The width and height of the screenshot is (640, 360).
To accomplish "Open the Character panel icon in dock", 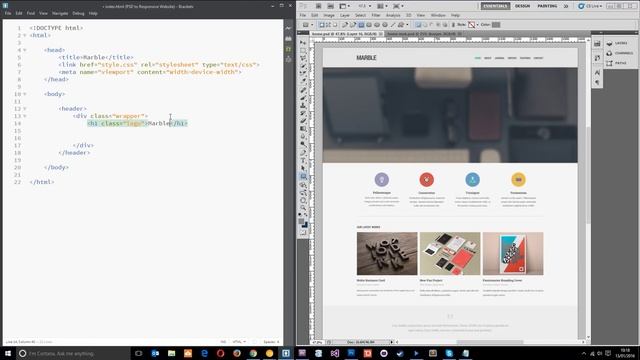I will pos(597,72).
